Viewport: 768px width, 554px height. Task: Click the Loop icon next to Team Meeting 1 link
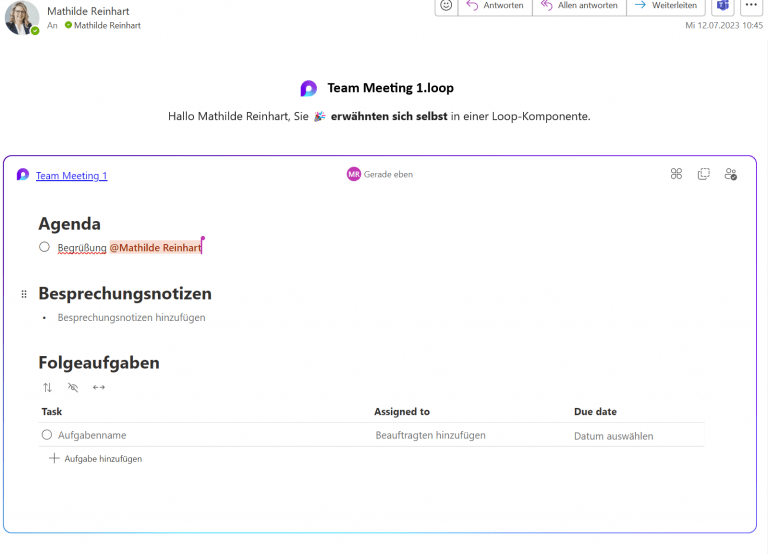(23, 174)
